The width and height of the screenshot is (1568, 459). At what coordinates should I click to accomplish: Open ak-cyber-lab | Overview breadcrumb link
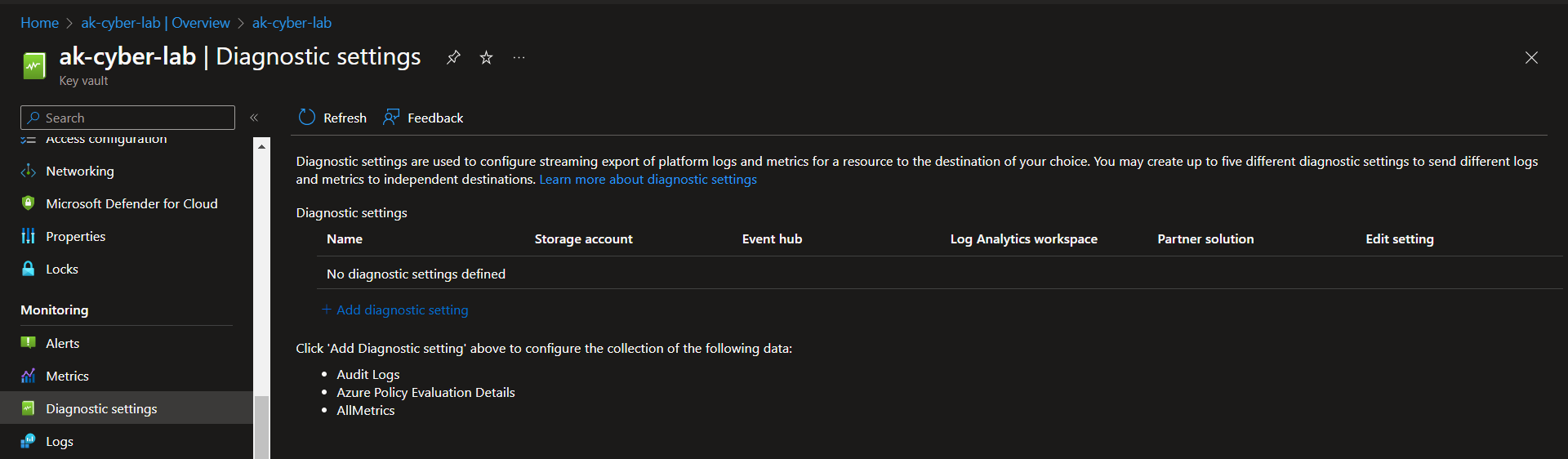tap(155, 23)
